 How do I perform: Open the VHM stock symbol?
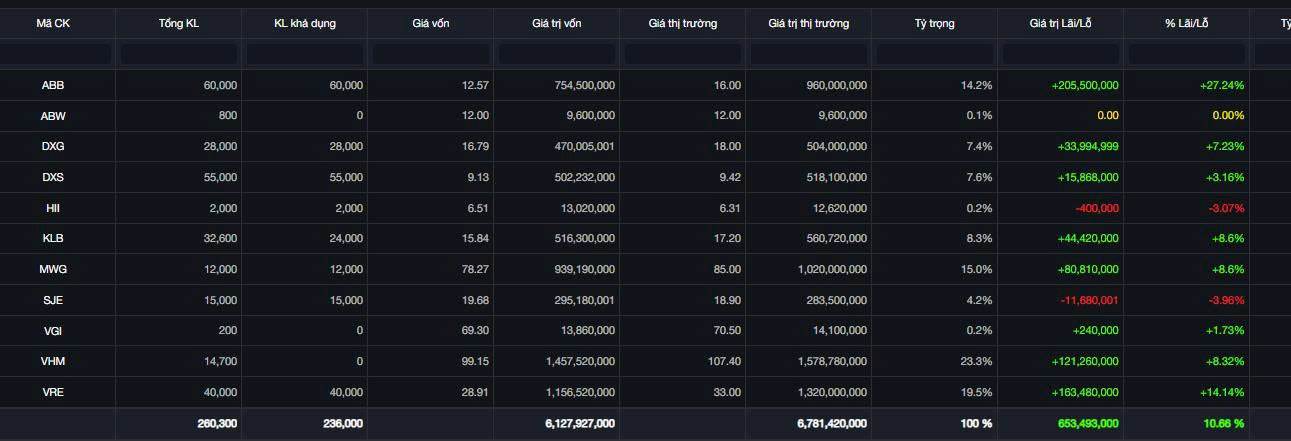coord(53,361)
